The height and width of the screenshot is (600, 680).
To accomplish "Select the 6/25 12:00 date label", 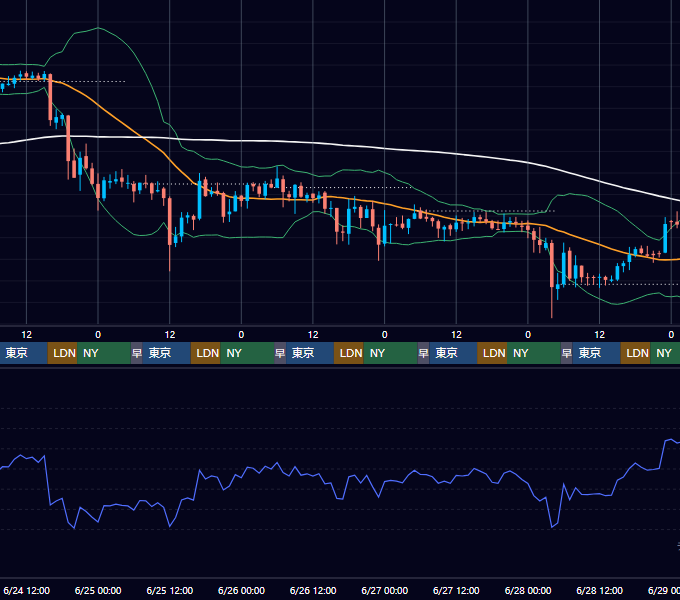I will (170, 590).
